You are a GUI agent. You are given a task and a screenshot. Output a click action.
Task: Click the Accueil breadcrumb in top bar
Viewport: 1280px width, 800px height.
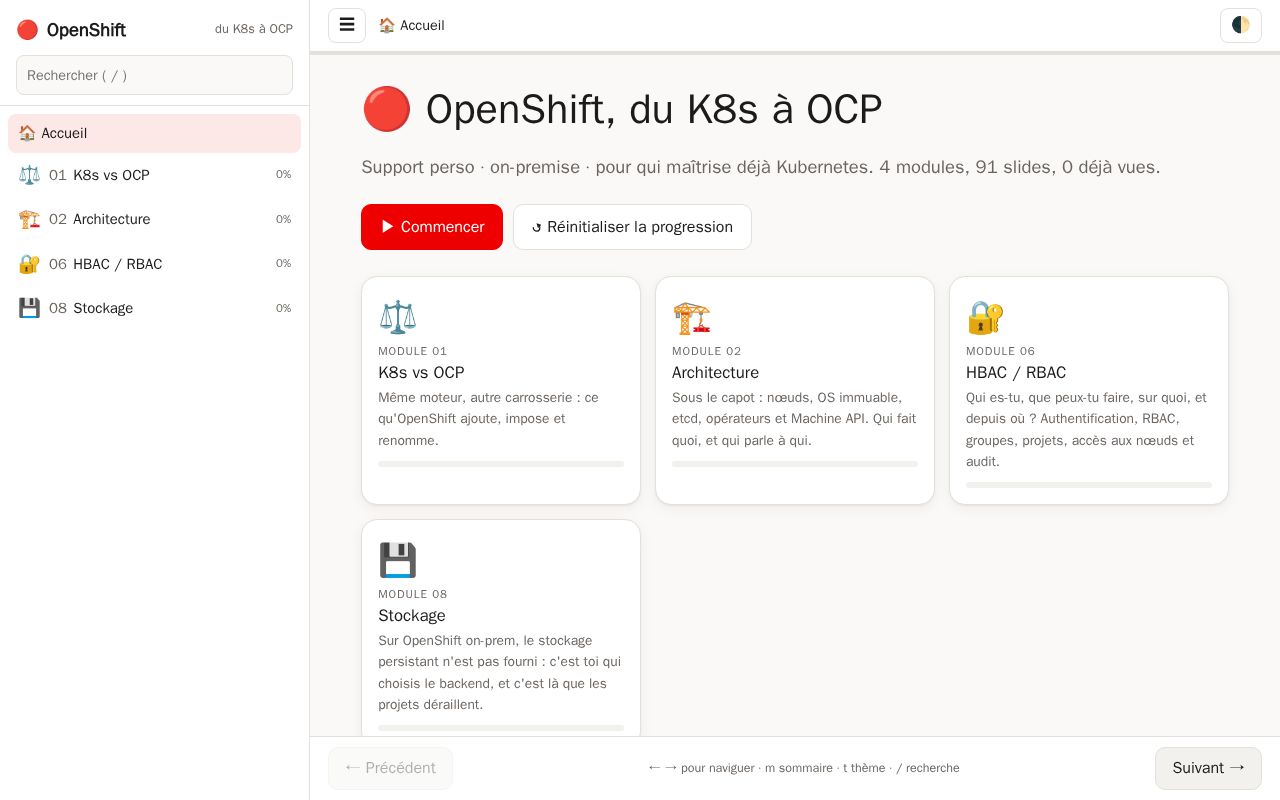pyautogui.click(x=411, y=25)
